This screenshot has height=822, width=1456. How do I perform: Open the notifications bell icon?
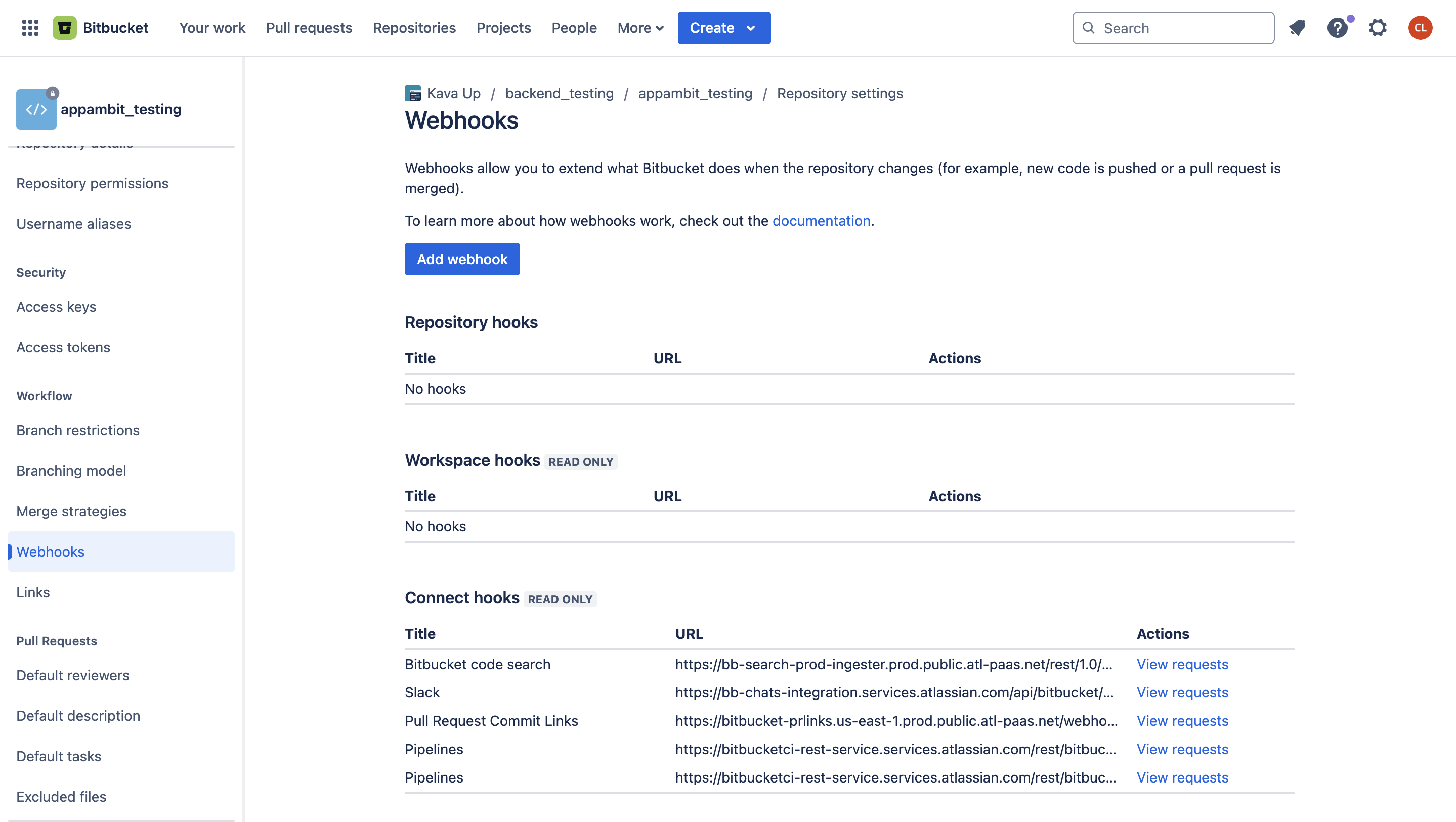(x=1297, y=28)
